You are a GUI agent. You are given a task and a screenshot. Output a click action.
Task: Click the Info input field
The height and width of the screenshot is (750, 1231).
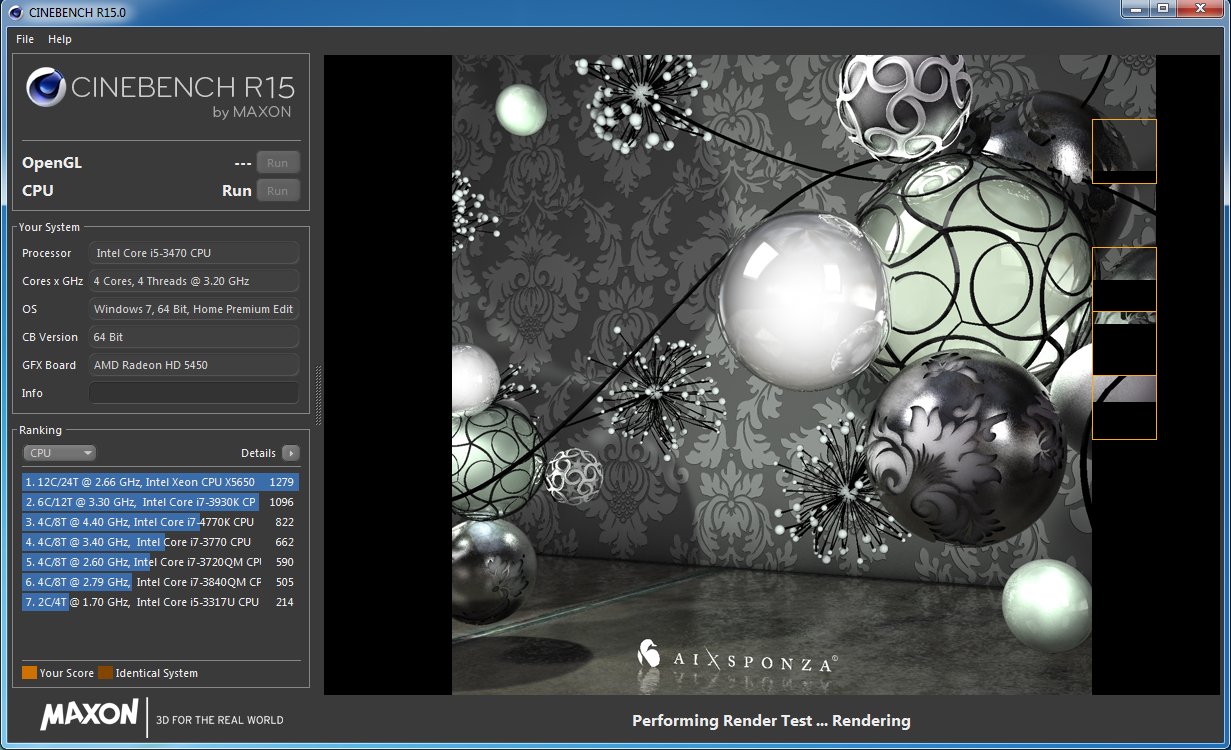pos(194,393)
